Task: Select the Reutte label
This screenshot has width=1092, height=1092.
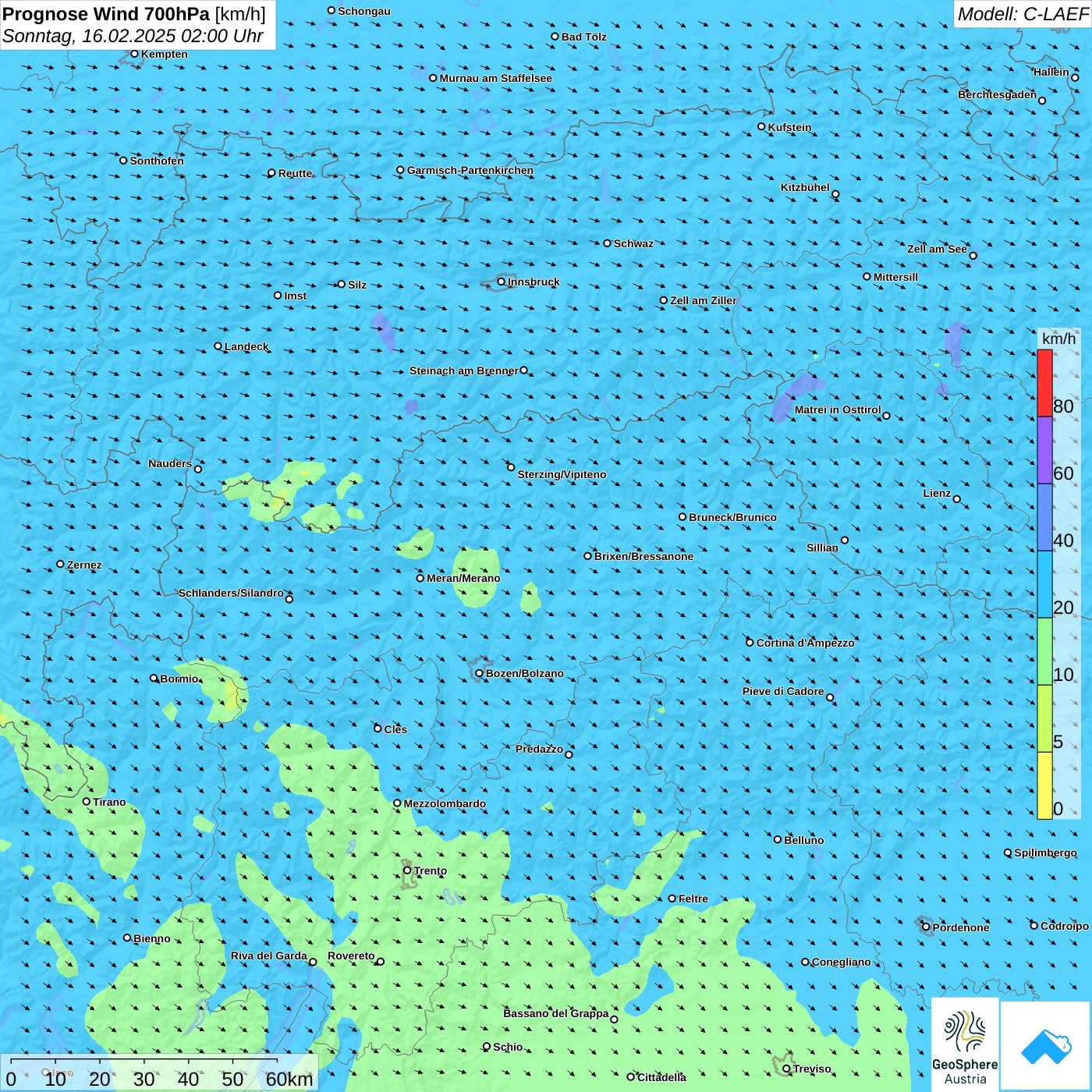Action: coord(295,173)
